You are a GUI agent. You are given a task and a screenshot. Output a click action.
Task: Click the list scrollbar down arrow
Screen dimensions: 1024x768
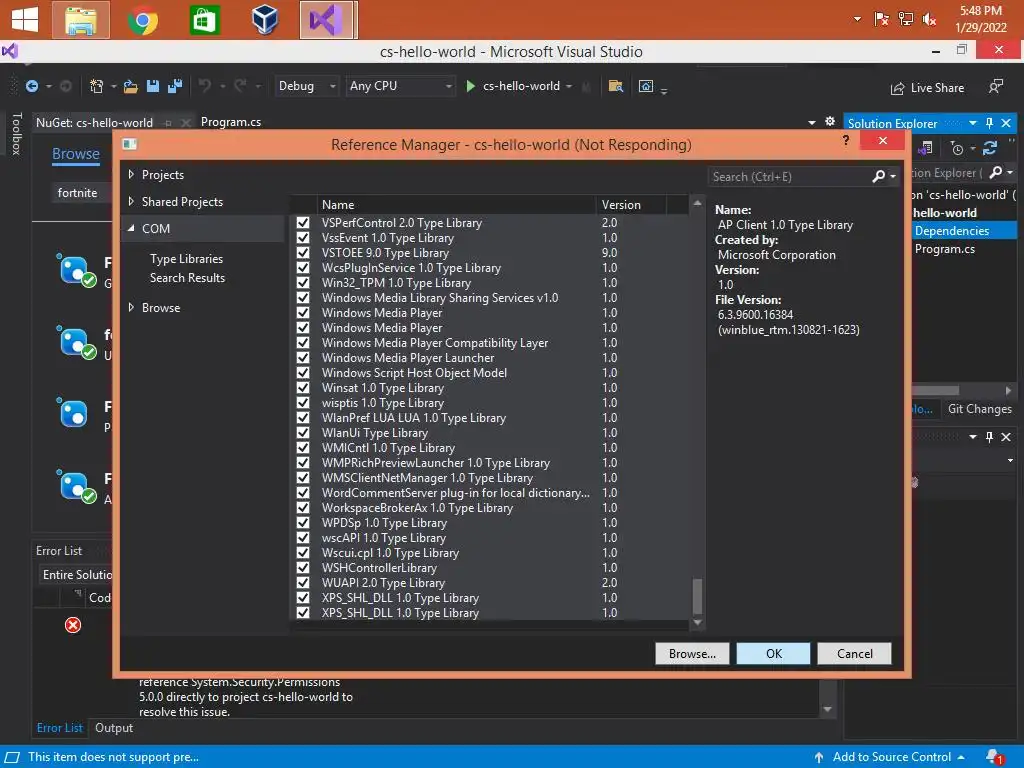(697, 622)
